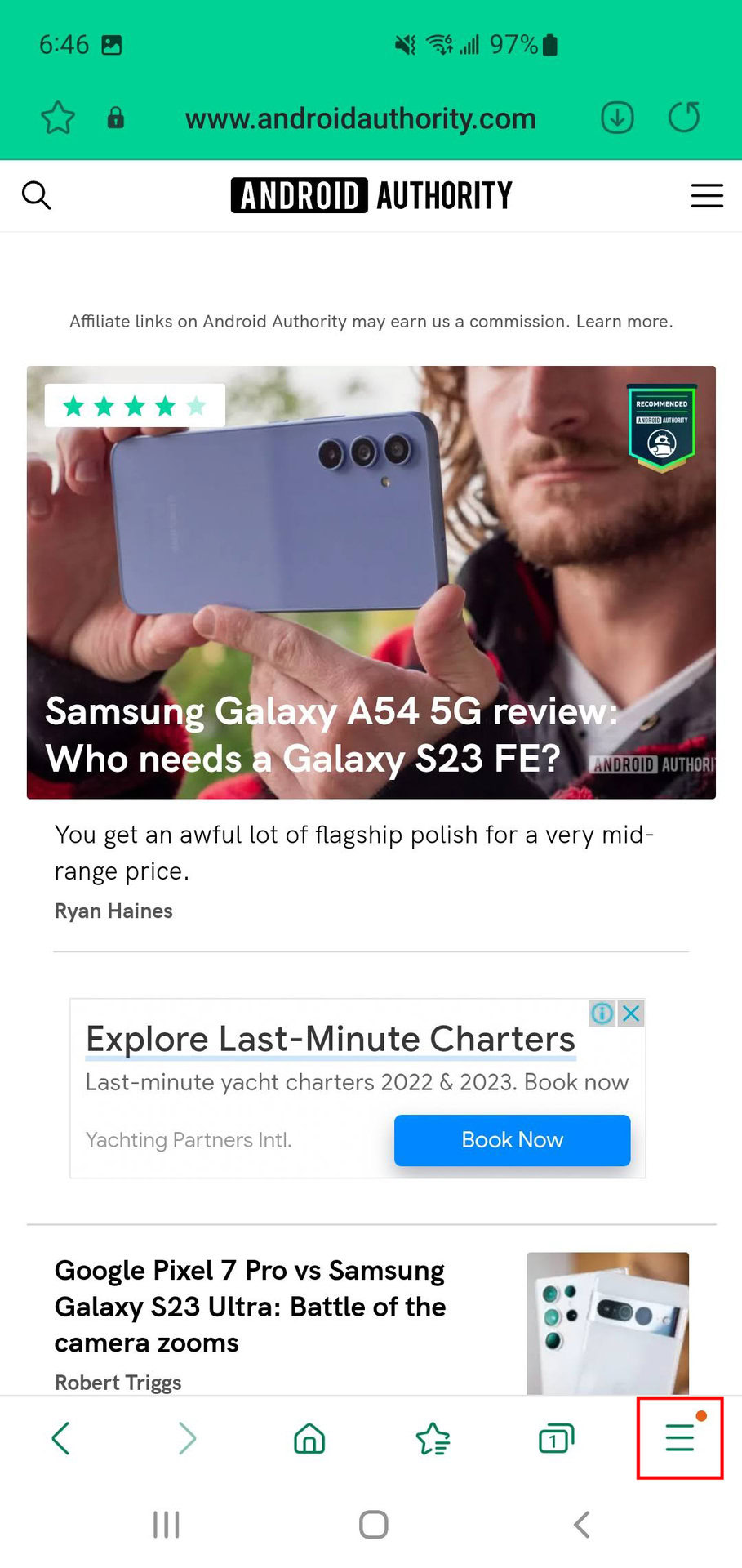Open ad info icon
Screen dimensions: 742x1568
tap(602, 1013)
